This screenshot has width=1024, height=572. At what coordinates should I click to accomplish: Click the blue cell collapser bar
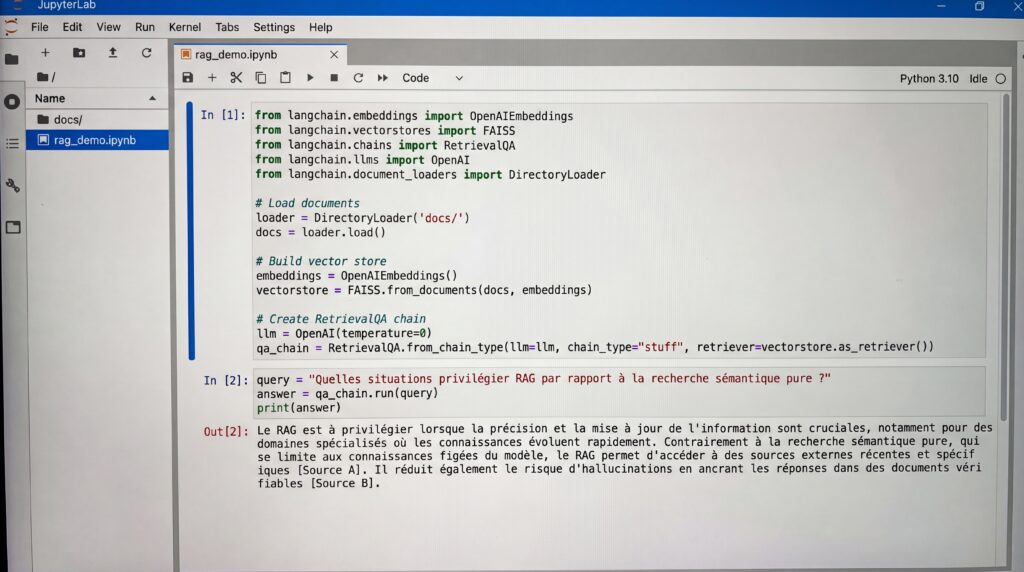[191, 230]
